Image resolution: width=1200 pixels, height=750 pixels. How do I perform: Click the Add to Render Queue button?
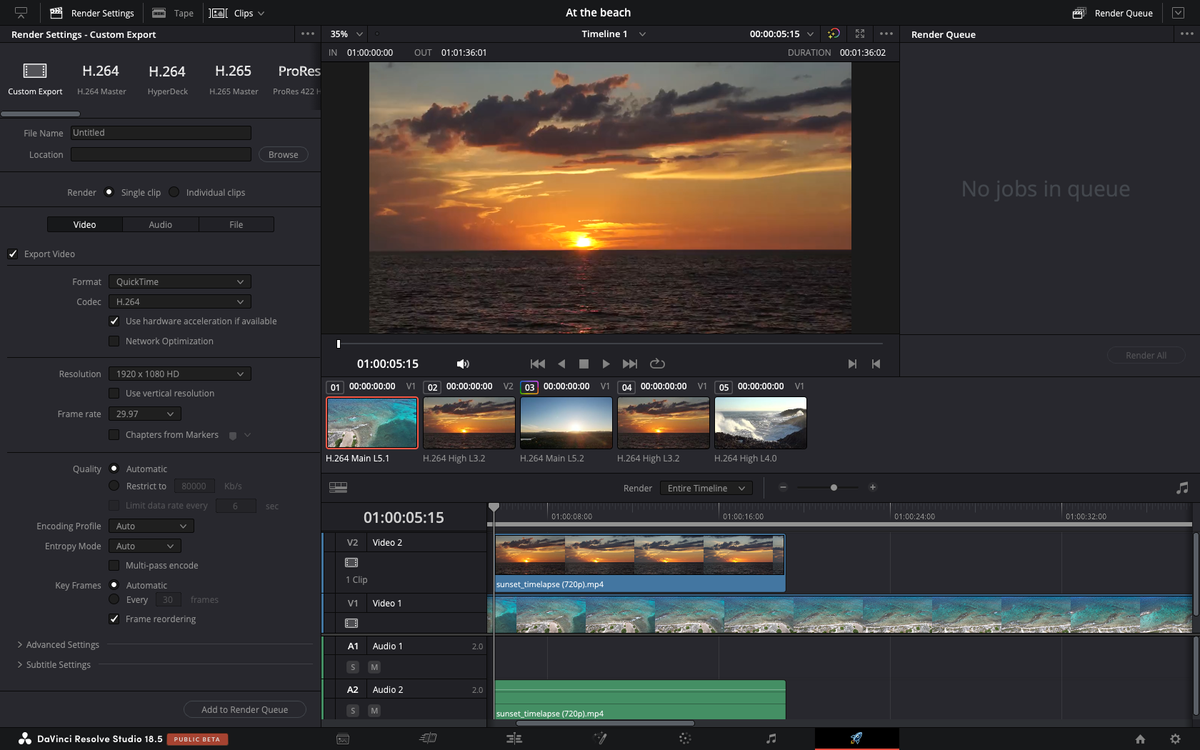(245, 709)
